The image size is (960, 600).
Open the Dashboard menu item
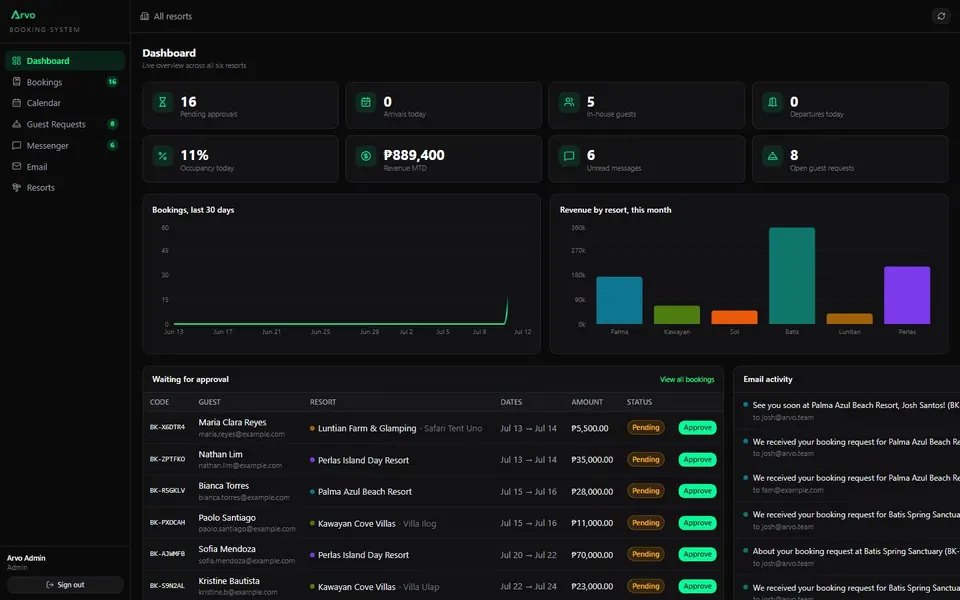click(65, 61)
